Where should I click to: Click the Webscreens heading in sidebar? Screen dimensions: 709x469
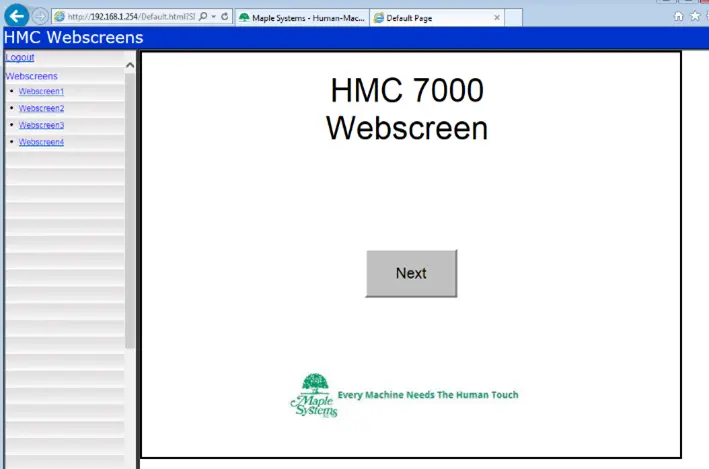31,76
